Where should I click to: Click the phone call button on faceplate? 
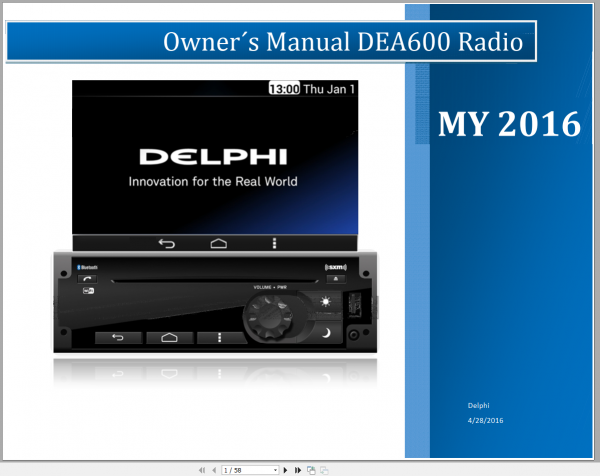pos(87,279)
